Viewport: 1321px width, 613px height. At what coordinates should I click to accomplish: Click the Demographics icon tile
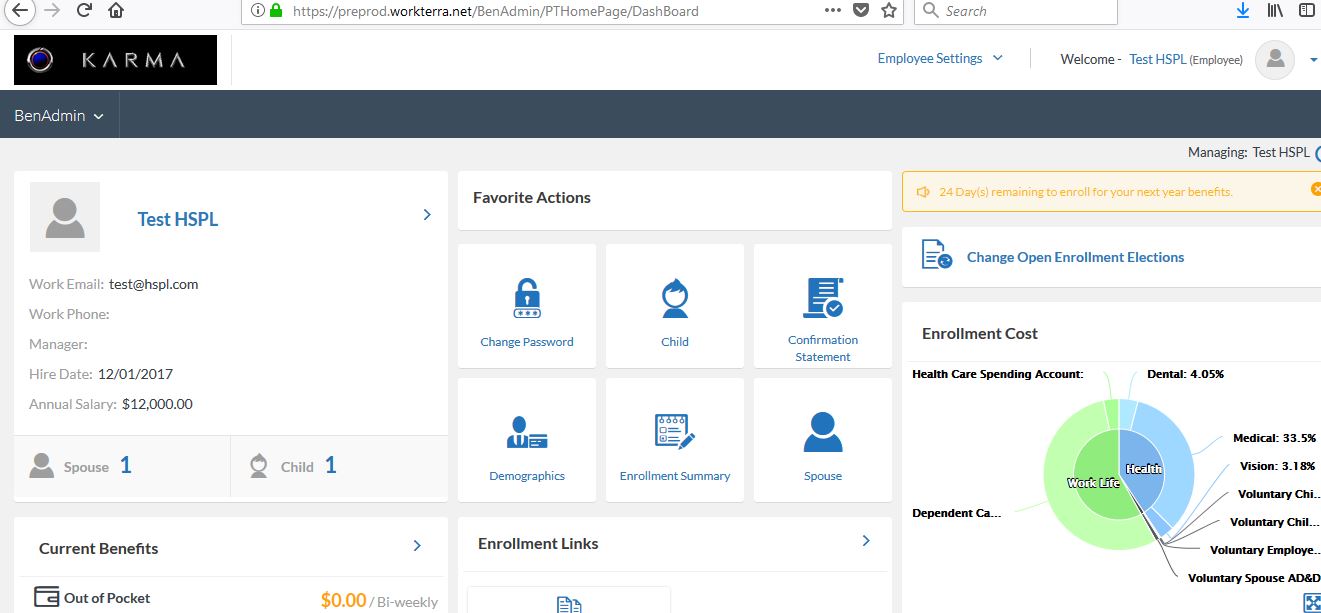(x=527, y=432)
